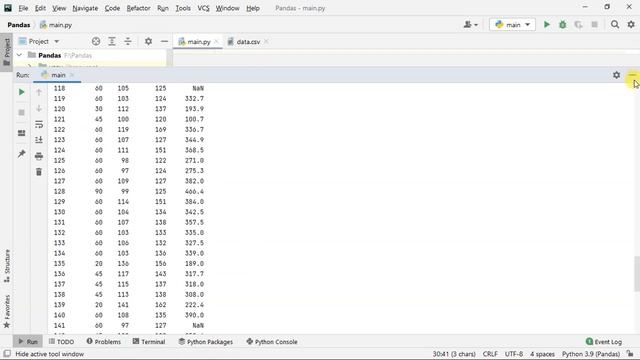Toggle scroll to end of output
The width and height of the screenshot is (640, 360).
tap(39, 140)
